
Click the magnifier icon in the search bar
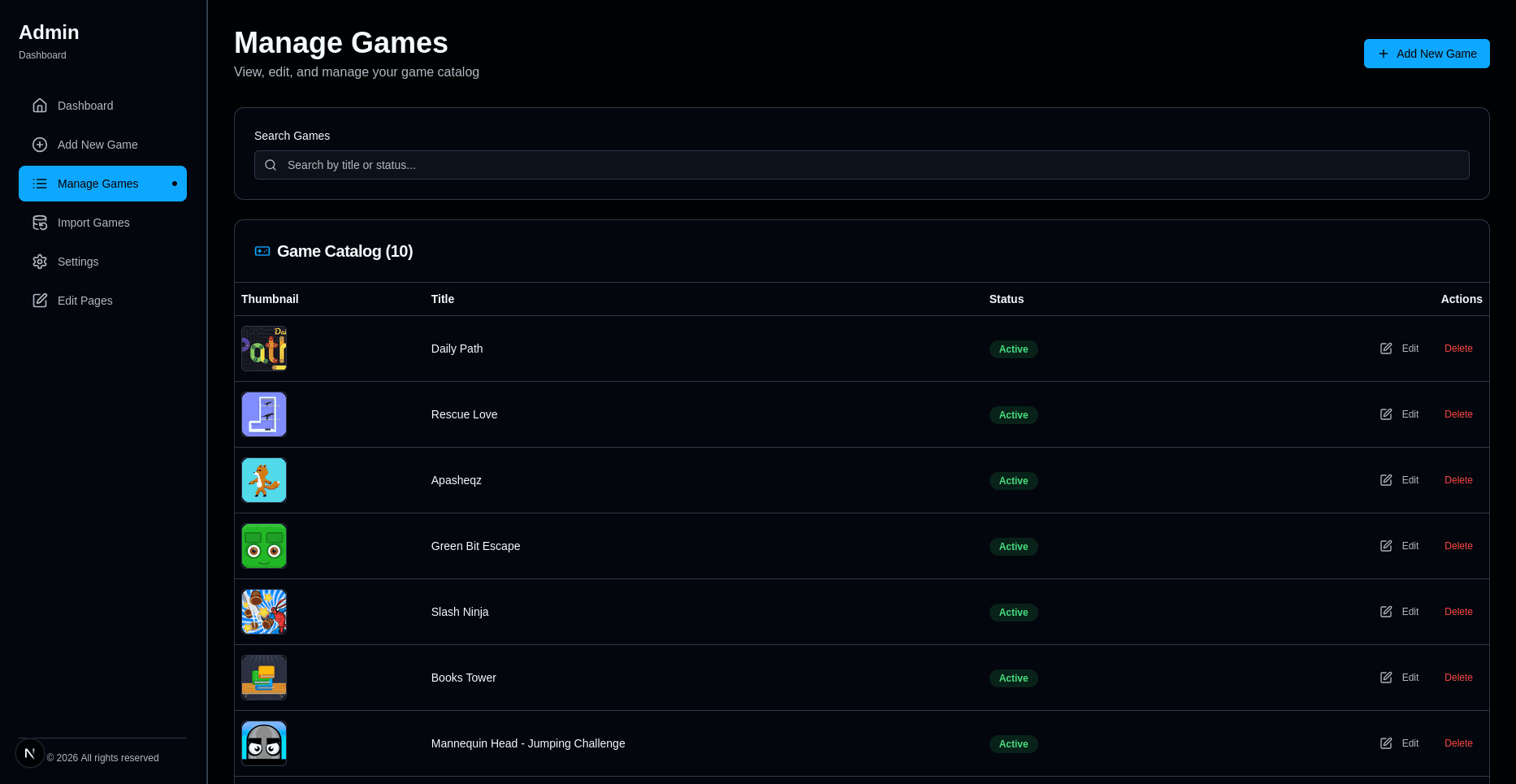pos(271,165)
